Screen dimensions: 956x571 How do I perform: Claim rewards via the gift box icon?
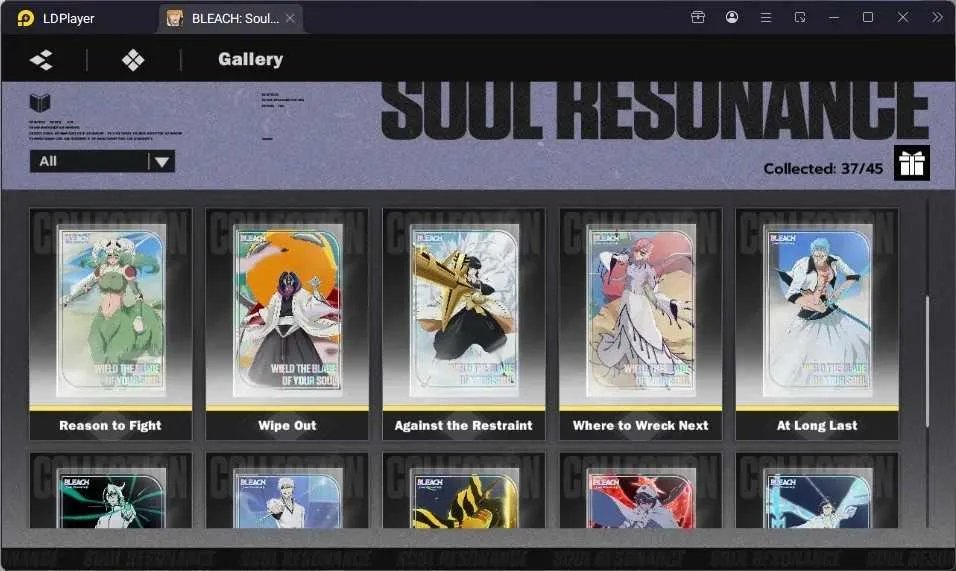pyautogui.click(x=911, y=163)
